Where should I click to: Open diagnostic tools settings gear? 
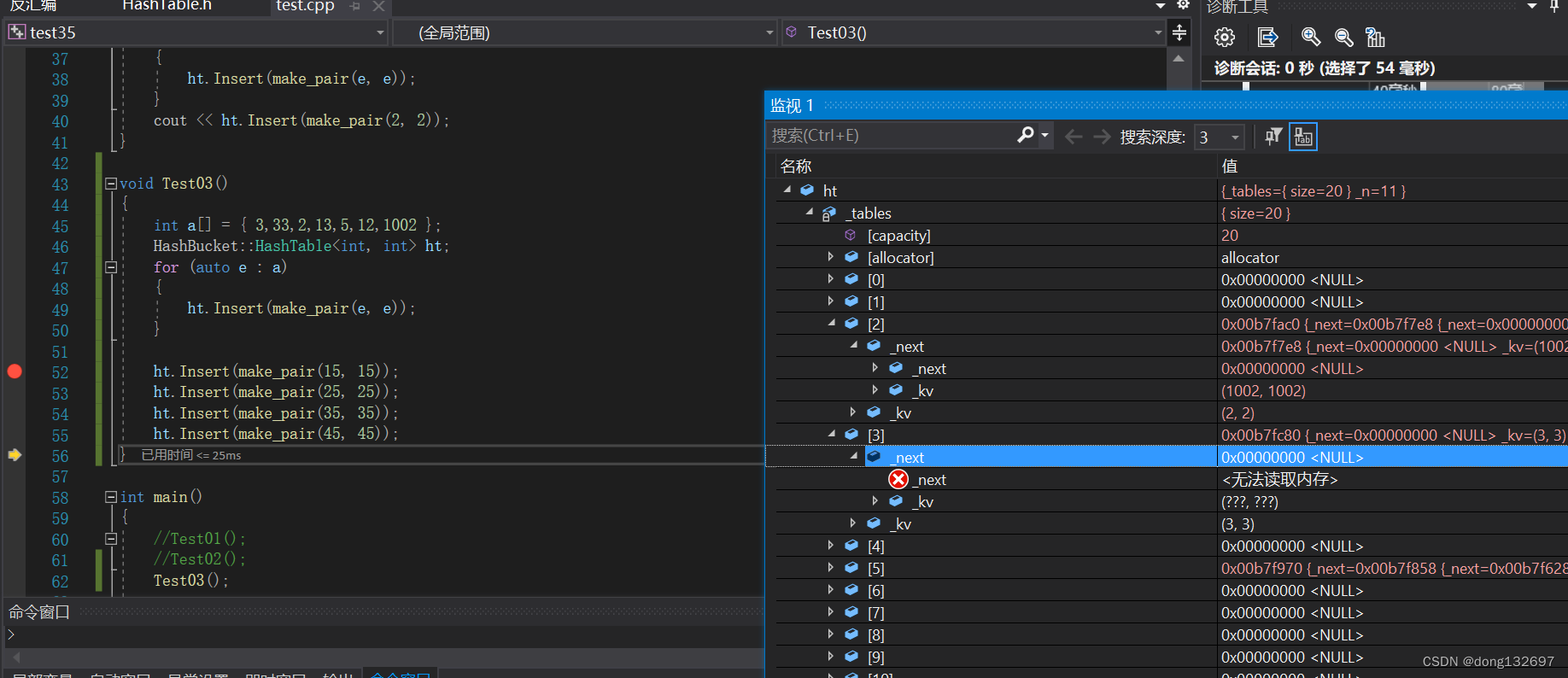point(1225,38)
